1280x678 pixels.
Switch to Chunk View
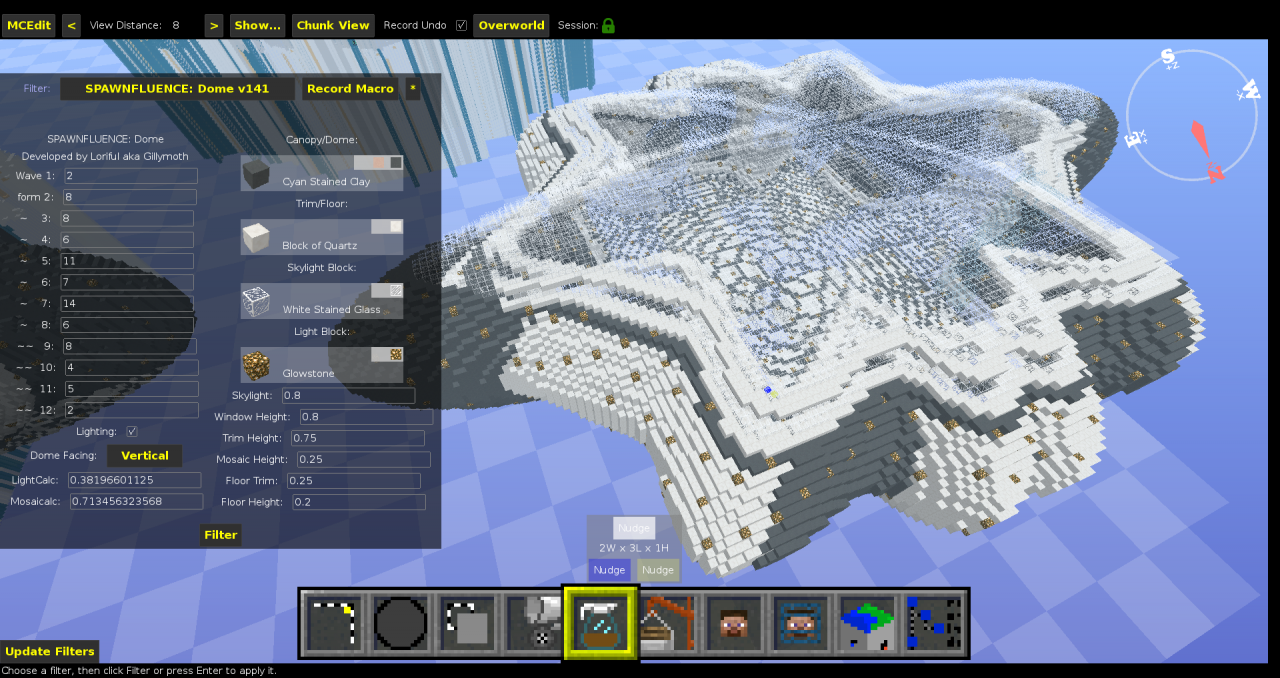pos(333,25)
